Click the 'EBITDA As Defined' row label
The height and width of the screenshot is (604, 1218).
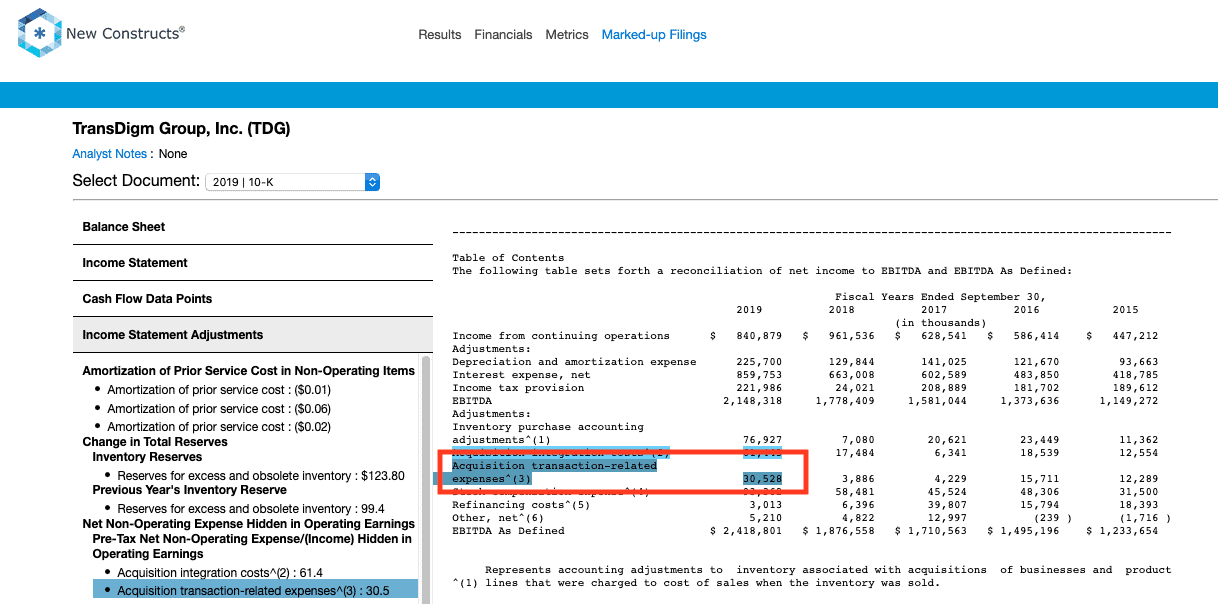[508, 531]
